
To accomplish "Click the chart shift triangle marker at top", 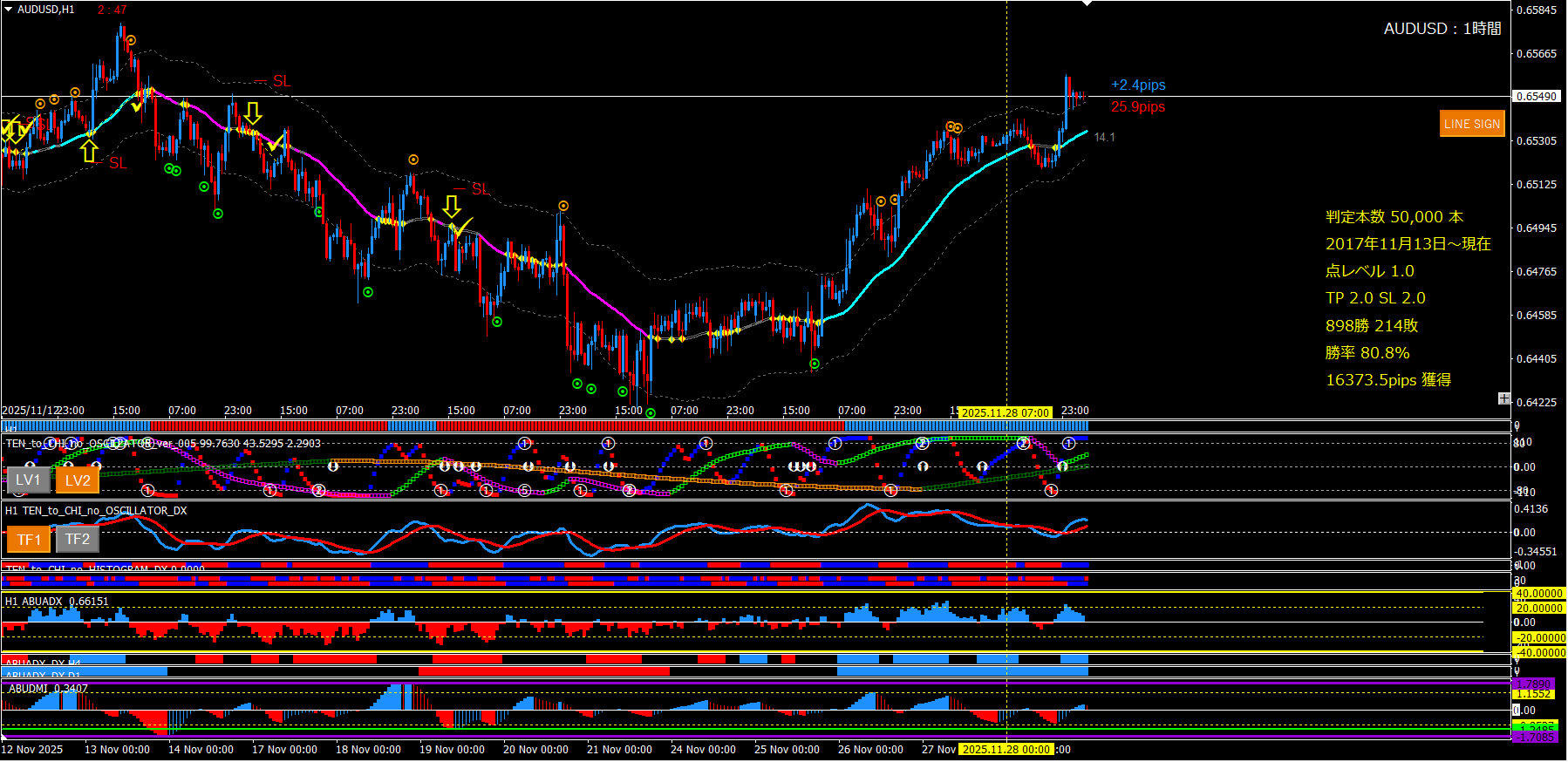I will click(x=1087, y=4).
